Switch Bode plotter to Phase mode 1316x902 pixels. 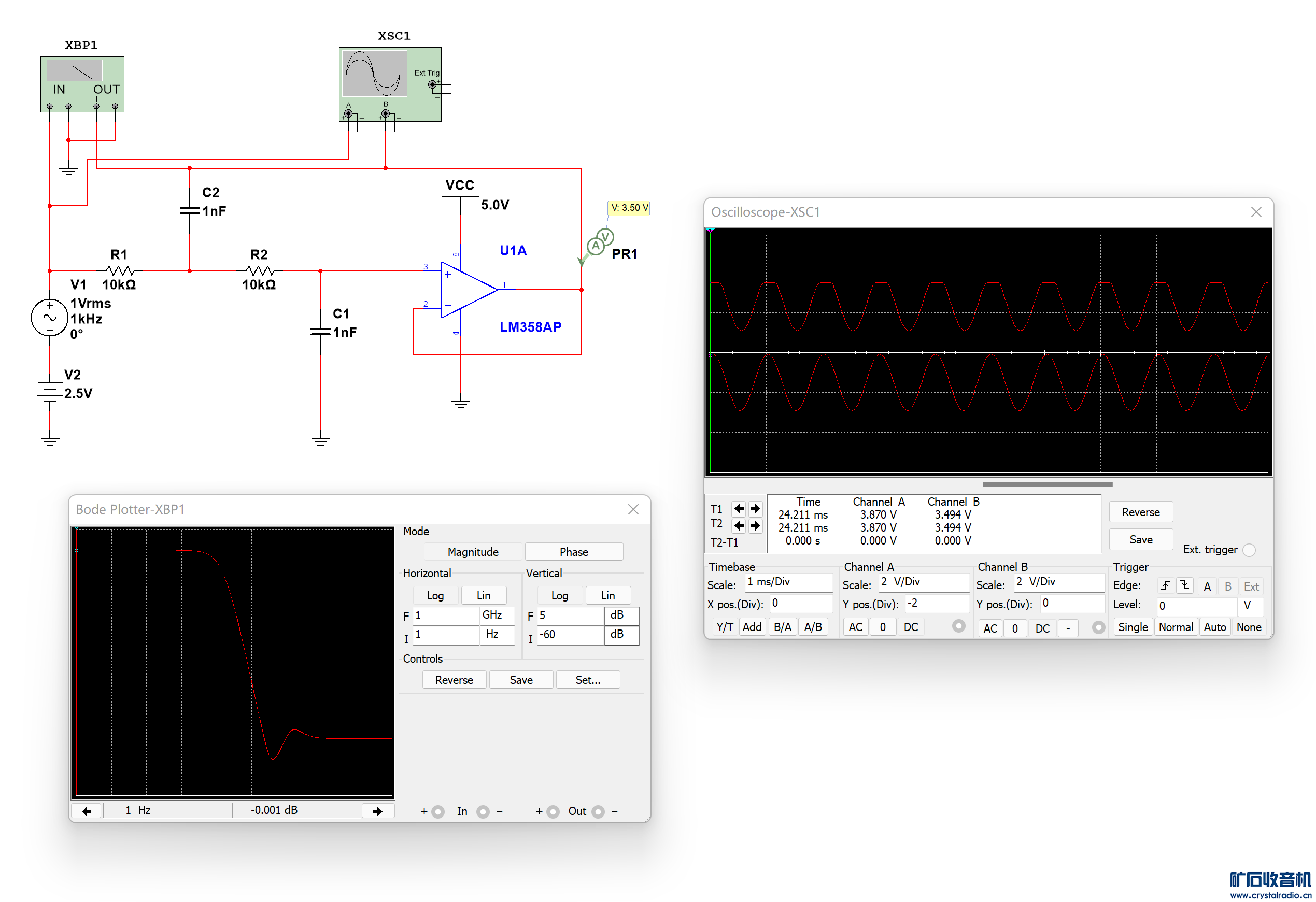(574, 552)
